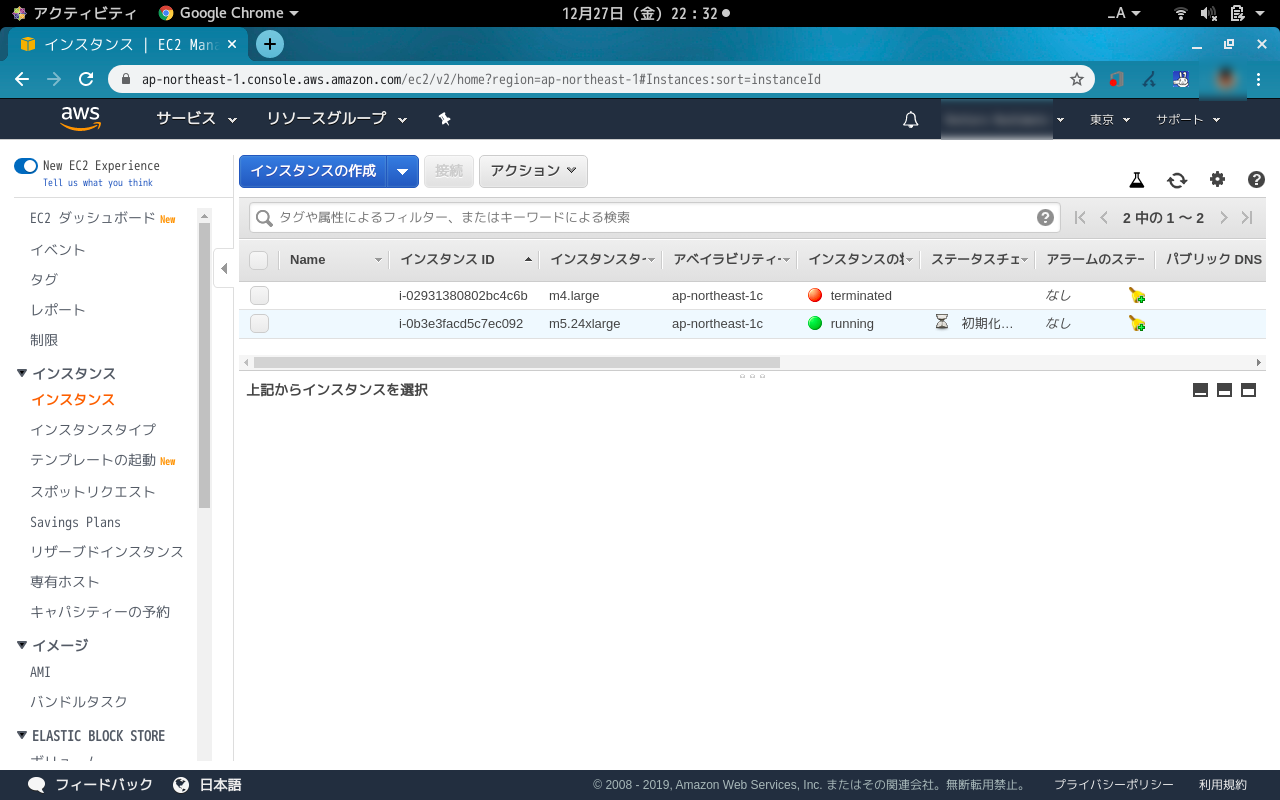
Task: Open the launch instance dropdown arrow
Action: [402, 171]
